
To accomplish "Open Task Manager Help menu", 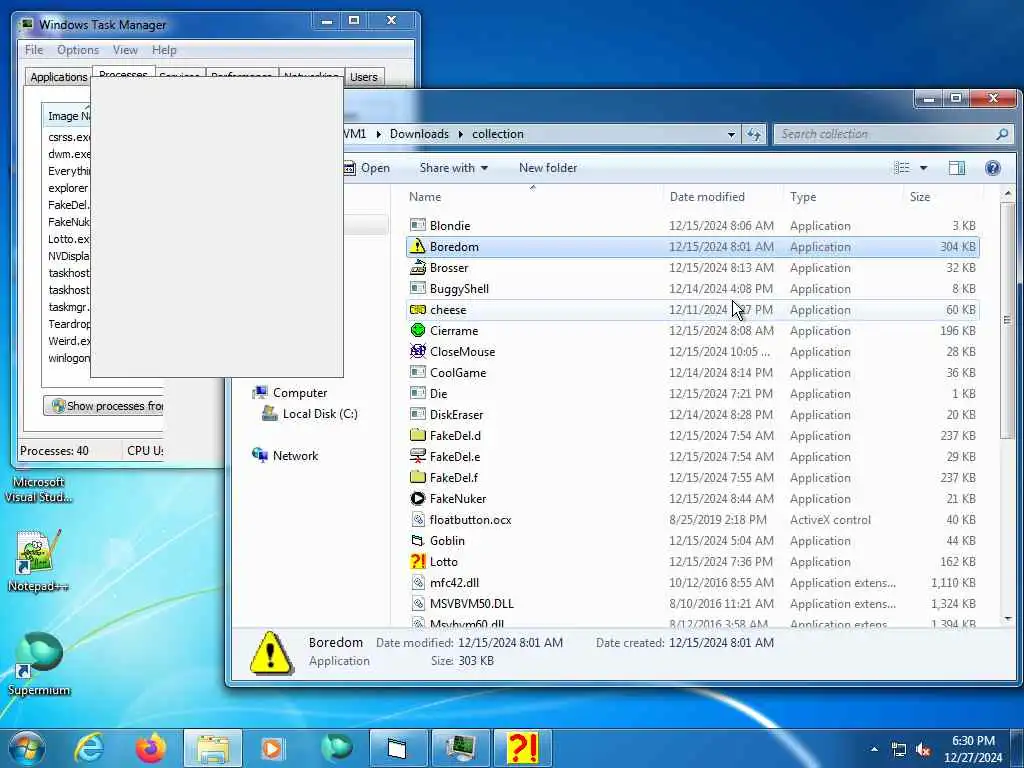I will point(164,50).
